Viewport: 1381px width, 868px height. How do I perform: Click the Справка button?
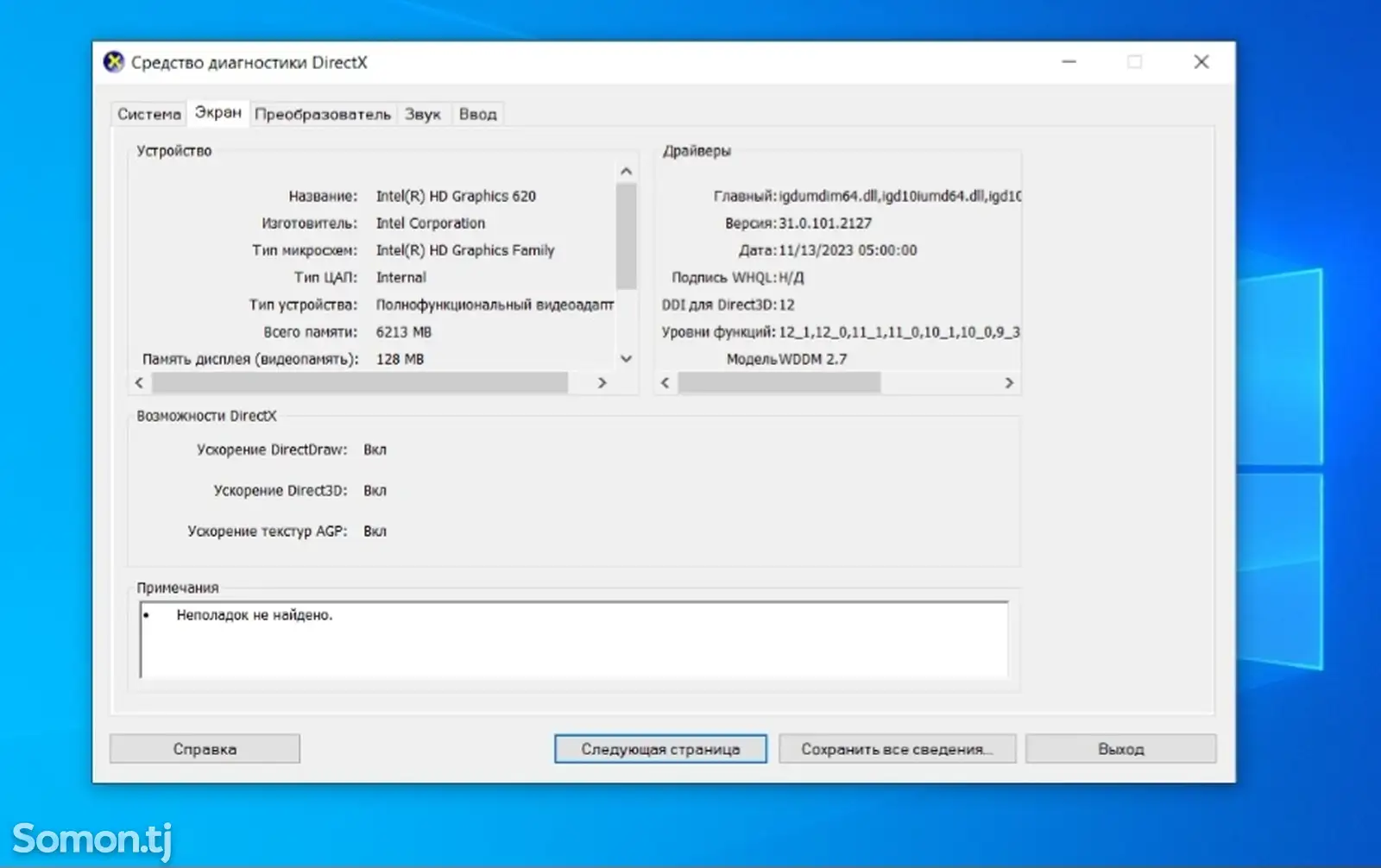pyautogui.click(x=205, y=749)
